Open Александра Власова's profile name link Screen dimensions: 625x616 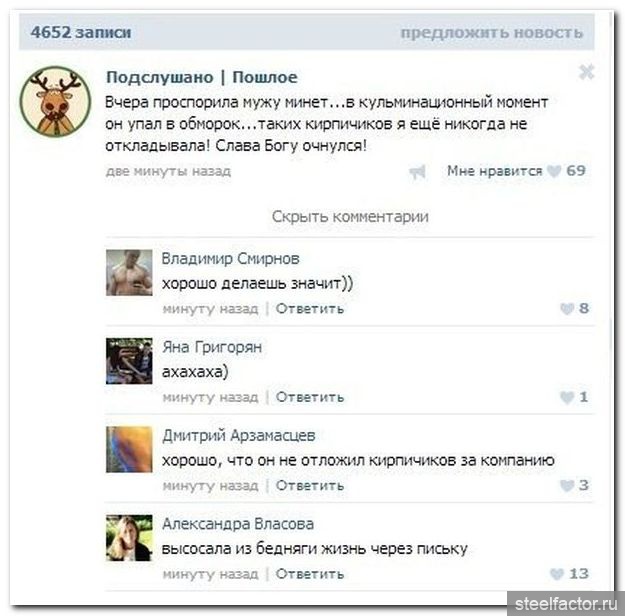tap(238, 524)
